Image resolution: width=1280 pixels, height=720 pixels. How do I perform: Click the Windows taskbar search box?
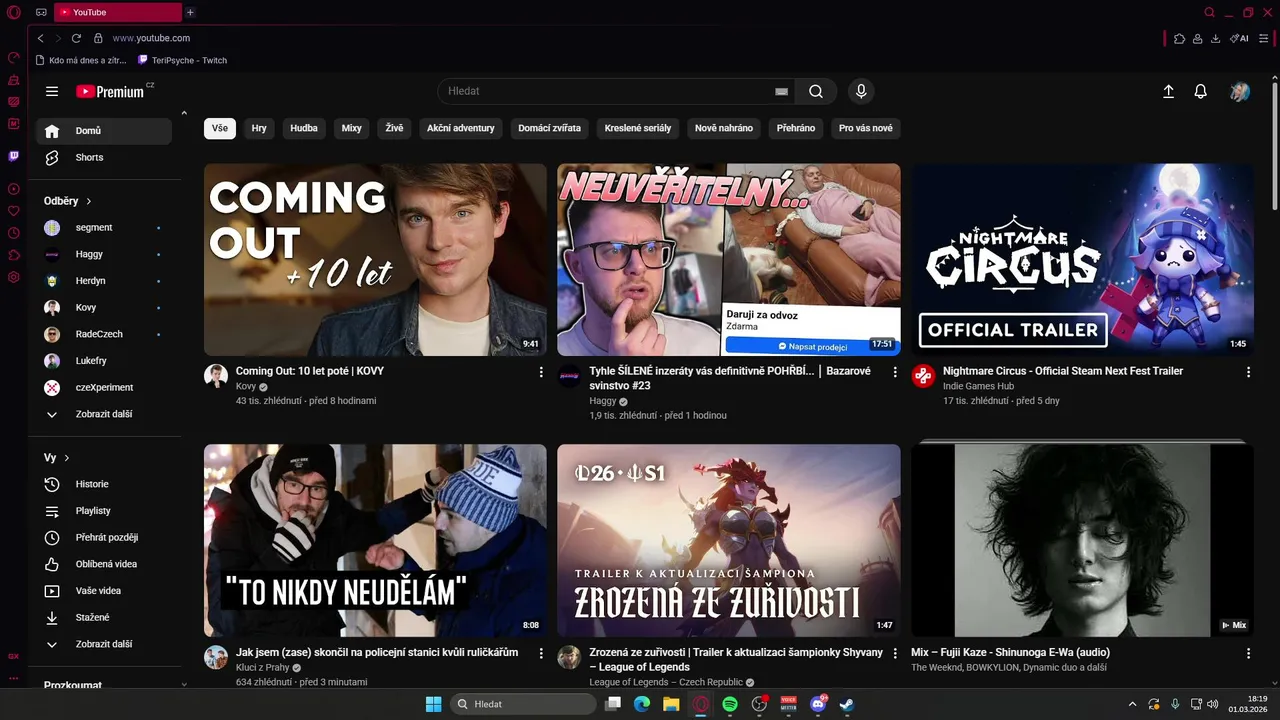[x=524, y=704]
